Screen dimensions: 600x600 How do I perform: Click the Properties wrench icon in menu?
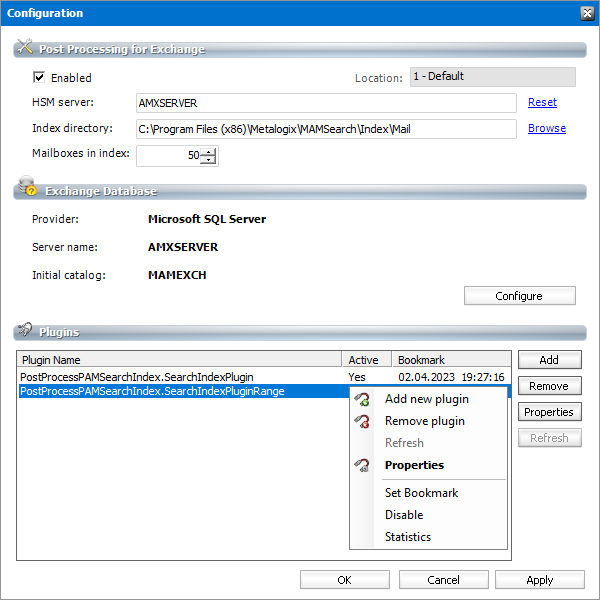point(362,465)
